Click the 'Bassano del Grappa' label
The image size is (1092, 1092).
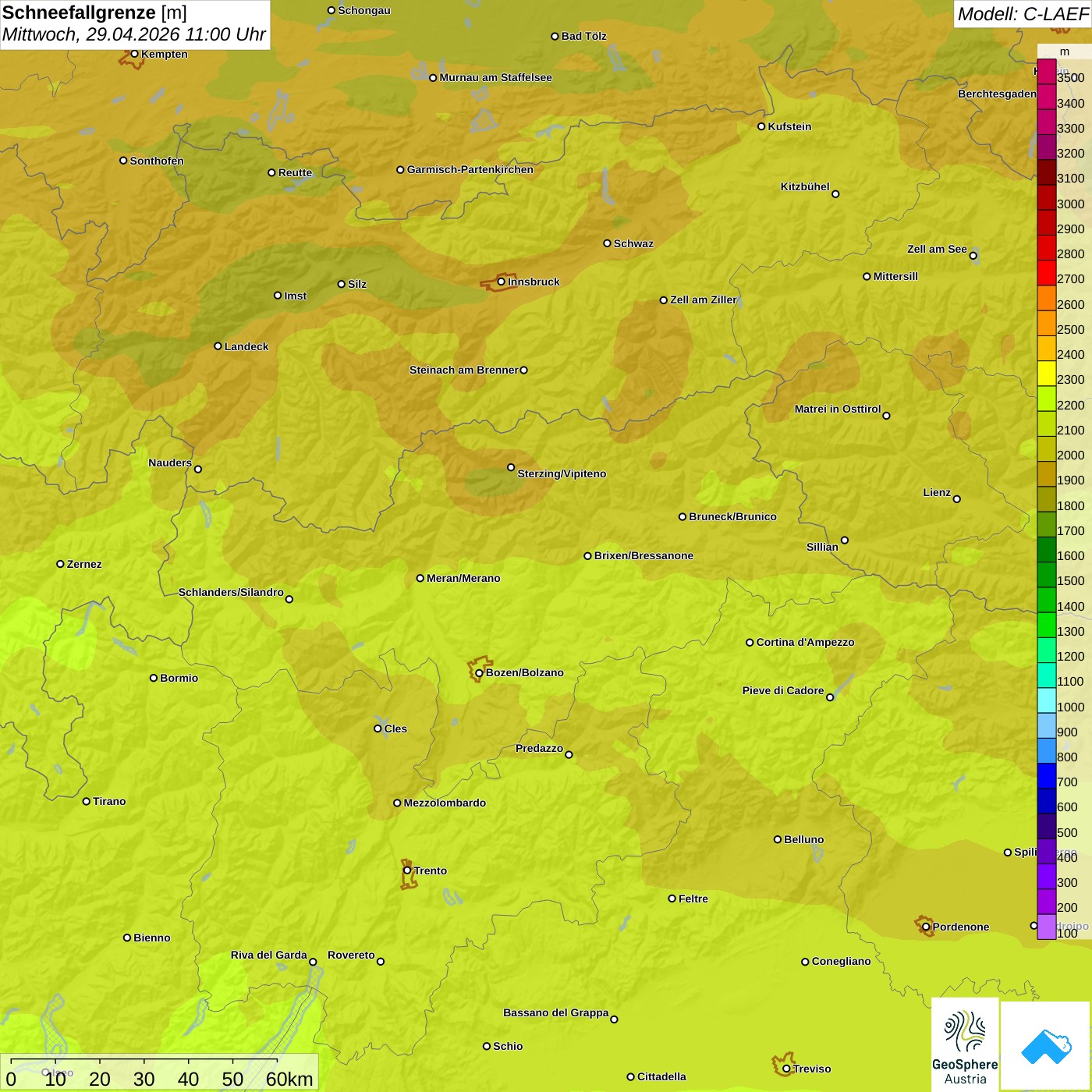pos(555,1012)
